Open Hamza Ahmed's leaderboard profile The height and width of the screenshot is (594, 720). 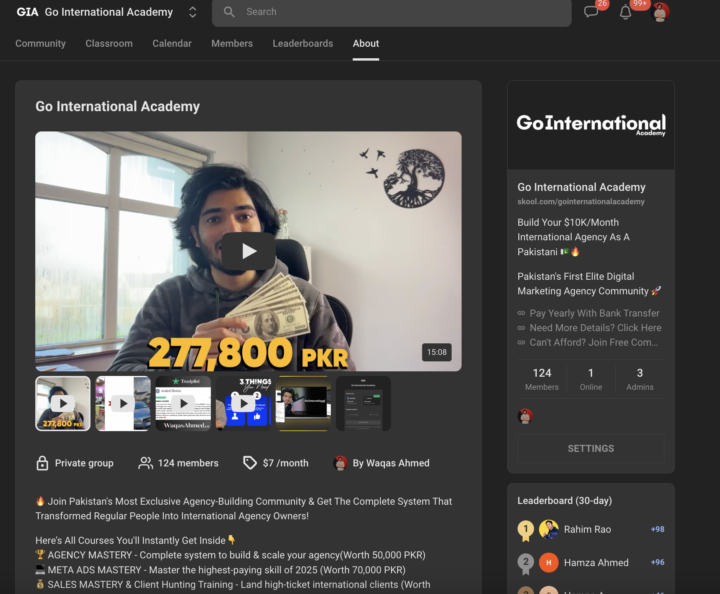[x=596, y=563]
